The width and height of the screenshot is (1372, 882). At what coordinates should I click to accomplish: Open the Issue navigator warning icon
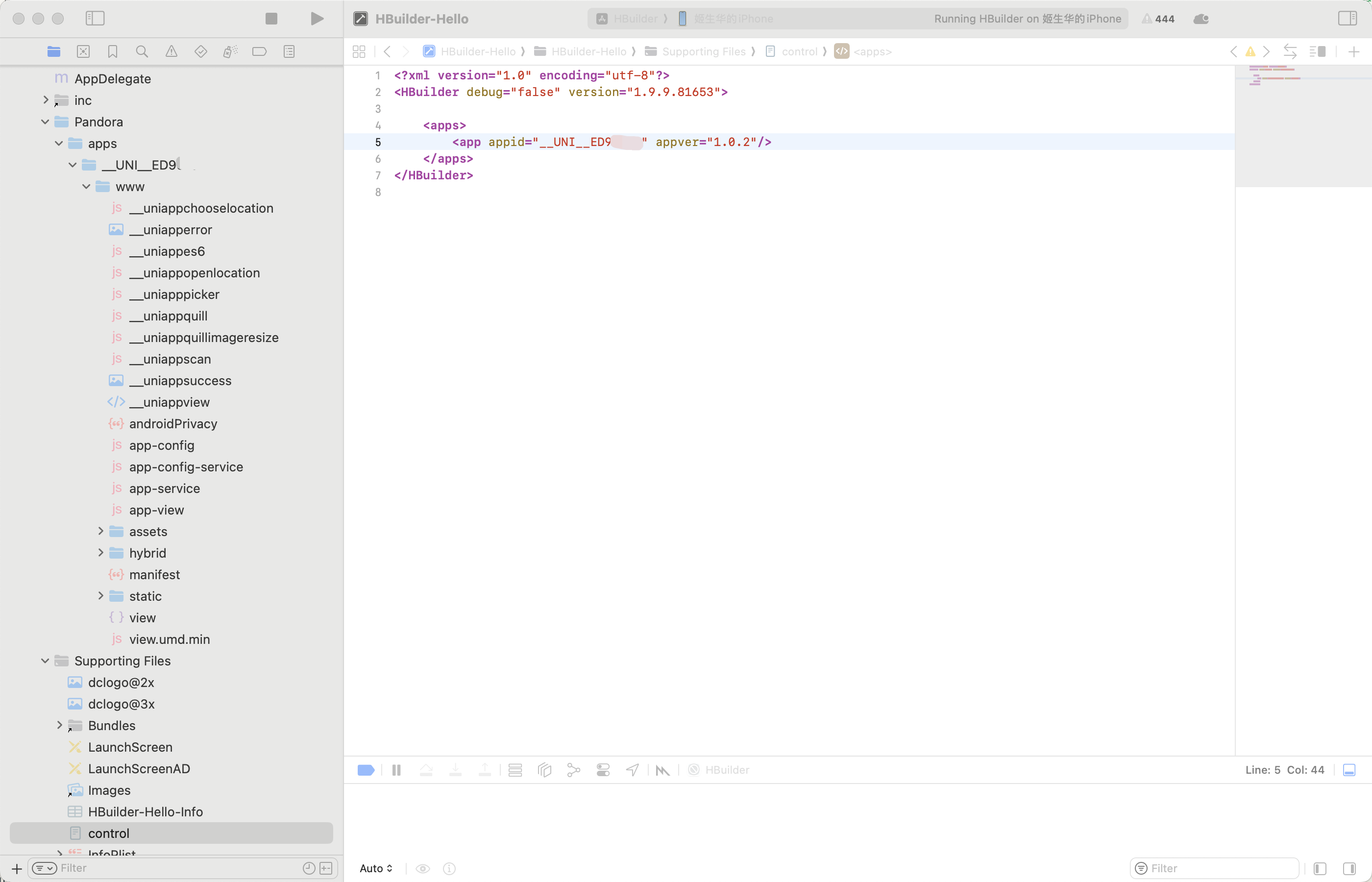[171, 51]
